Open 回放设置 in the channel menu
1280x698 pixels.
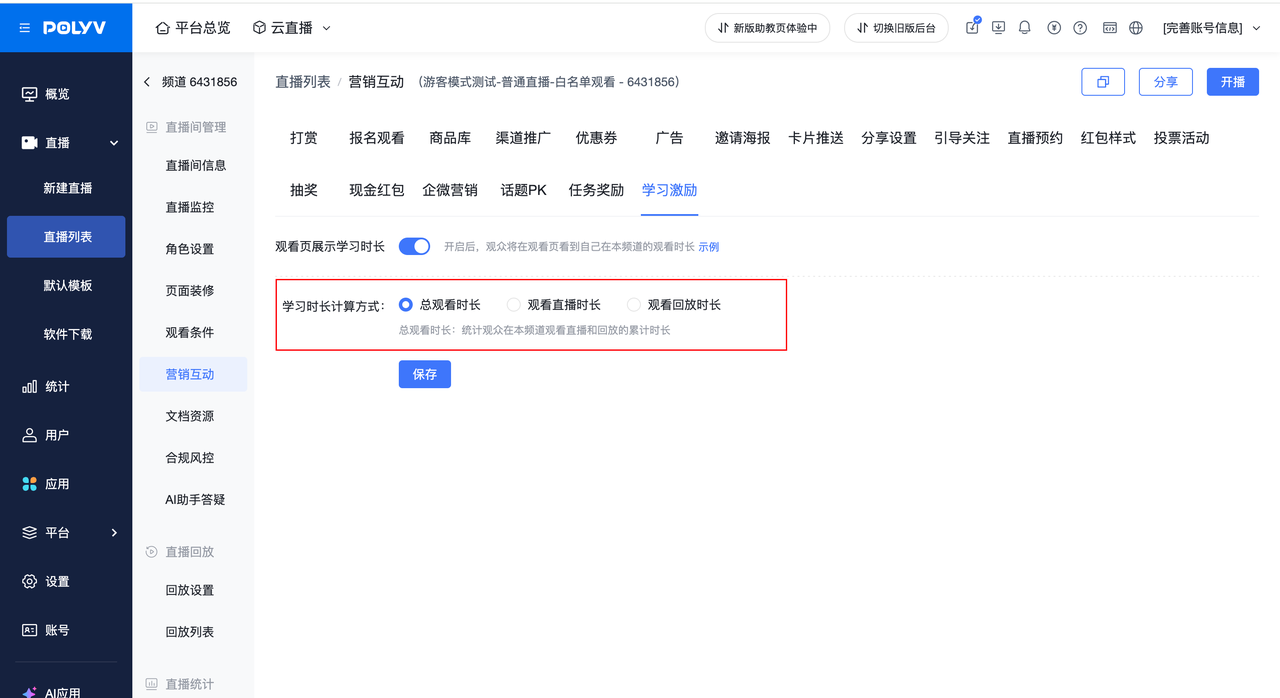(190, 590)
